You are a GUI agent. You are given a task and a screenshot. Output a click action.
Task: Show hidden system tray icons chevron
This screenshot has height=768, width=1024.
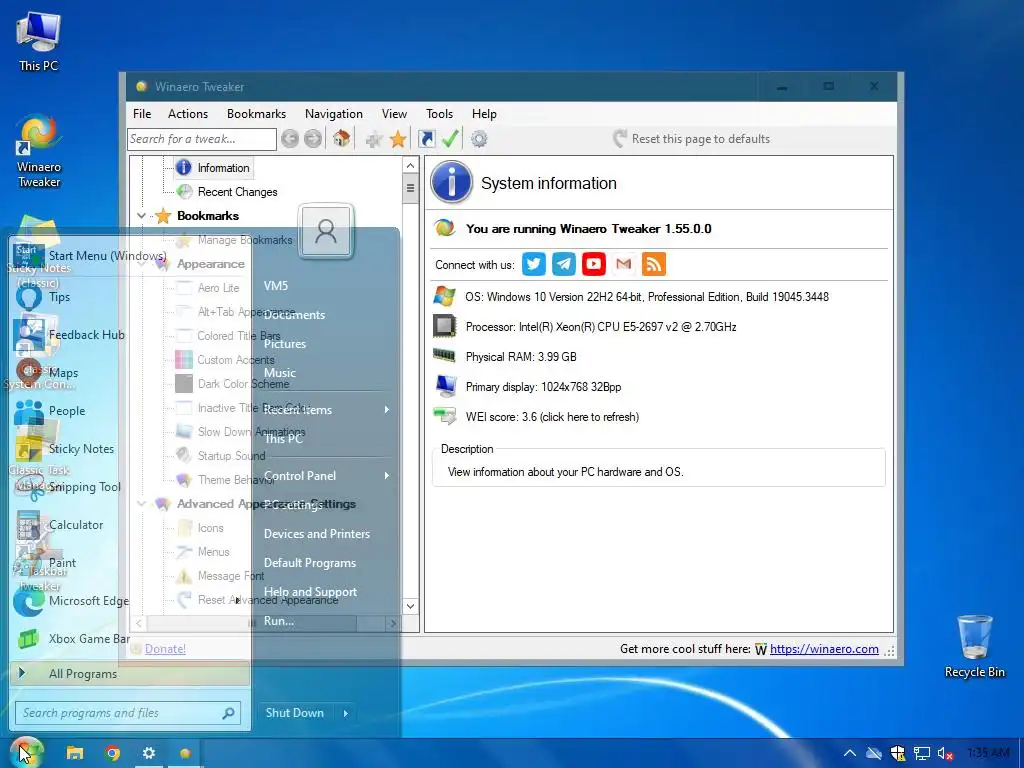(x=850, y=753)
